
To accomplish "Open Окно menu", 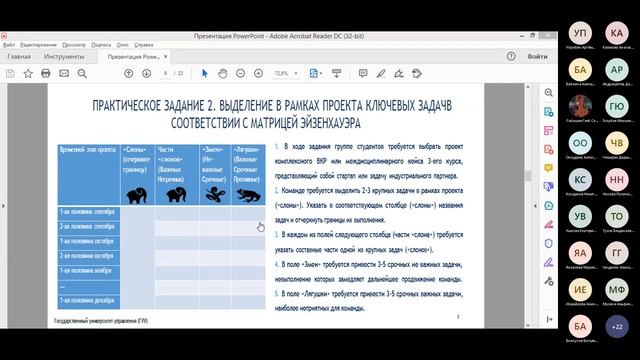I will tap(122, 45).
